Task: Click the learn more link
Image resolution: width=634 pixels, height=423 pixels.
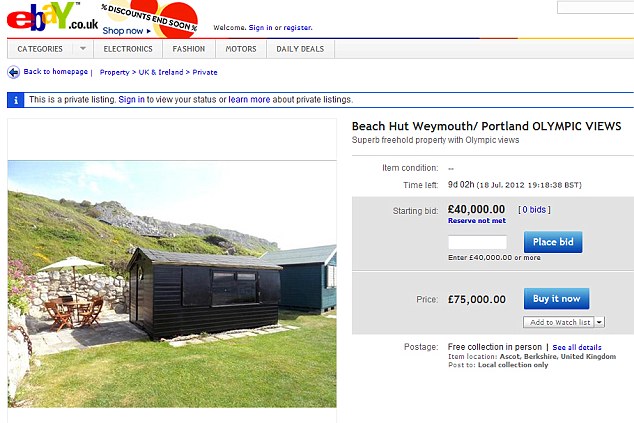Action: (x=249, y=100)
